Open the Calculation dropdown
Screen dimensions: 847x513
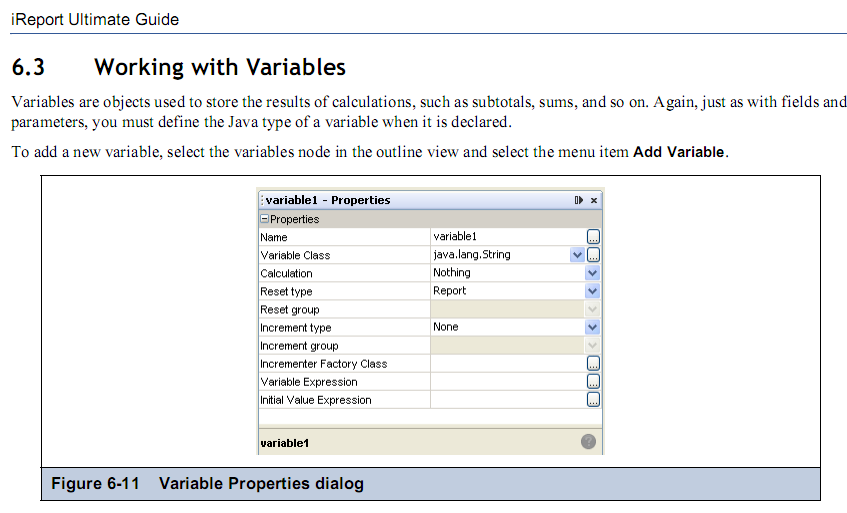pyautogui.click(x=592, y=273)
